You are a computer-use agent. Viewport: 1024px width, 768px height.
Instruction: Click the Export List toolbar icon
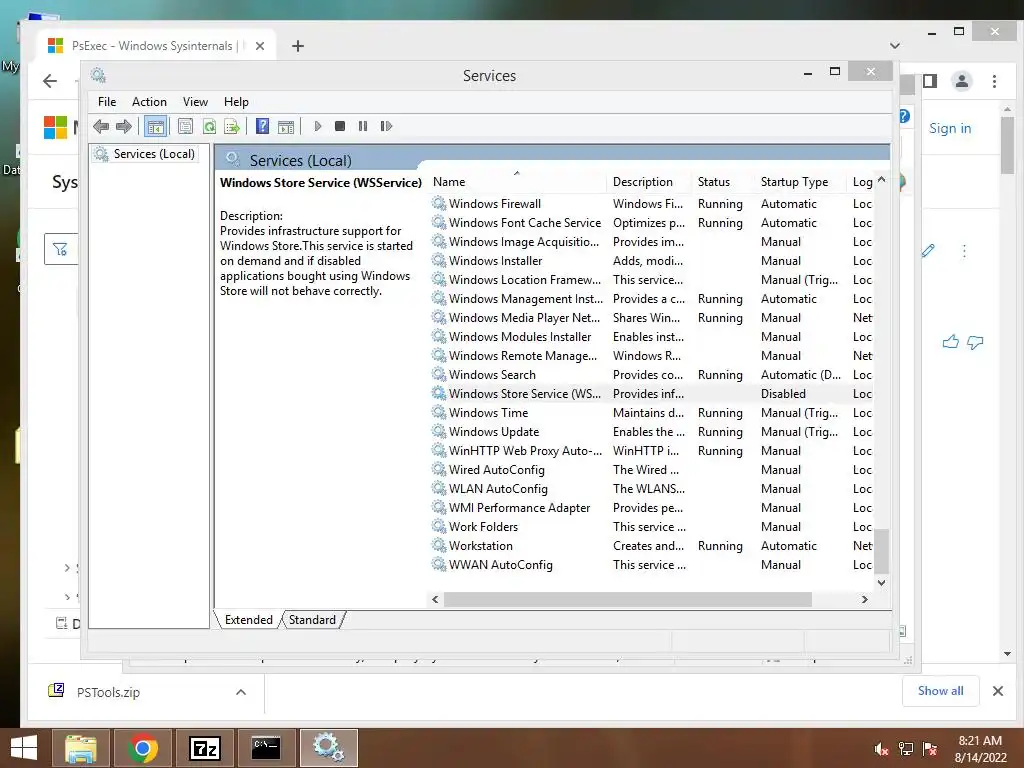tap(232, 126)
